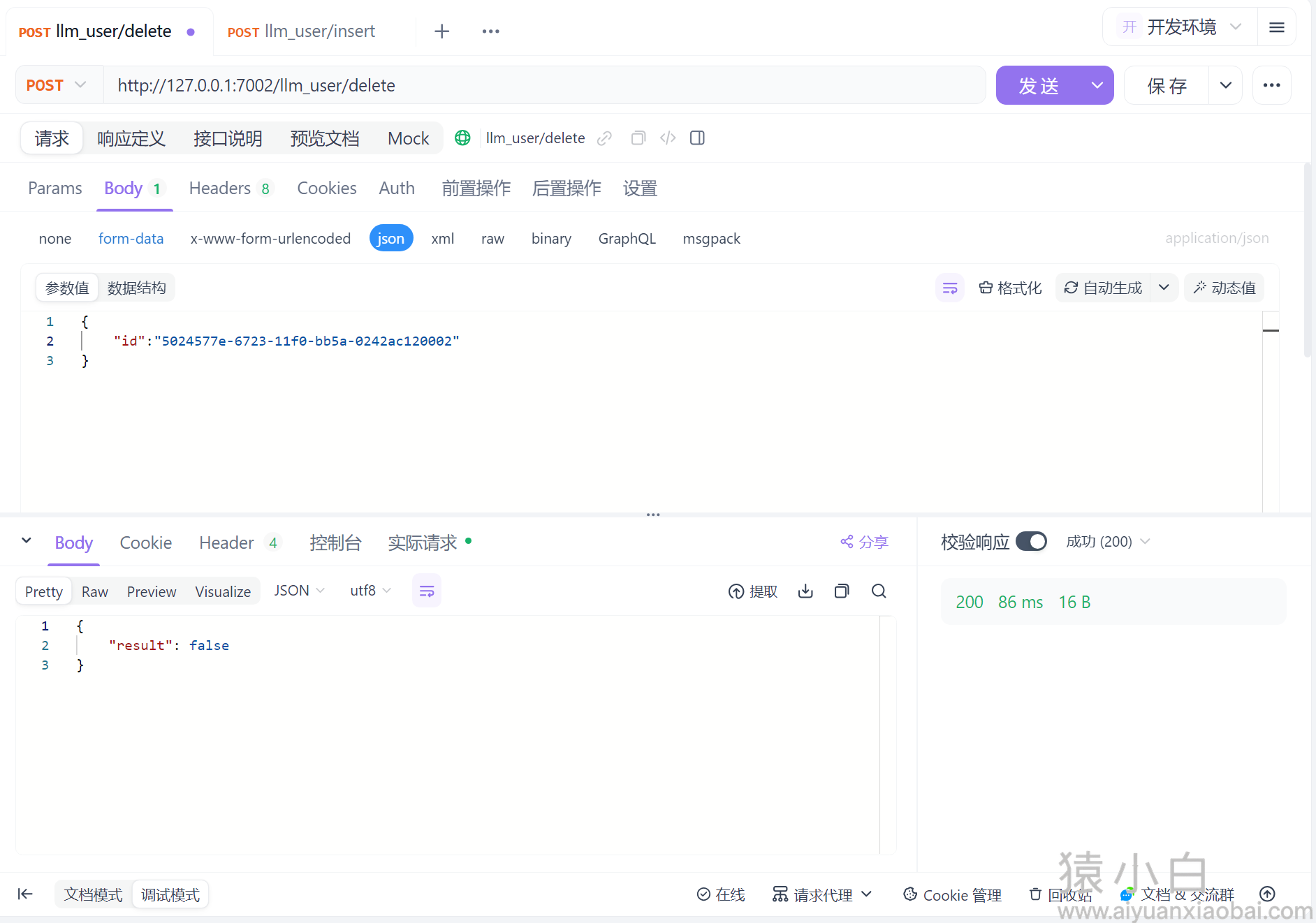Image resolution: width=1316 pixels, height=923 pixels.
Task: Toggle the 校验响应 switch
Action: coord(1031,542)
